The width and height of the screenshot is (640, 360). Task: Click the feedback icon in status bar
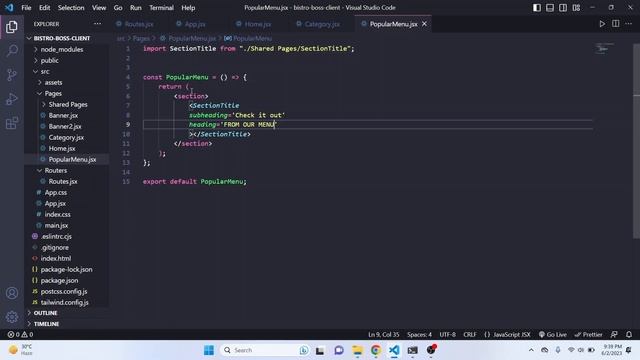click(614, 334)
